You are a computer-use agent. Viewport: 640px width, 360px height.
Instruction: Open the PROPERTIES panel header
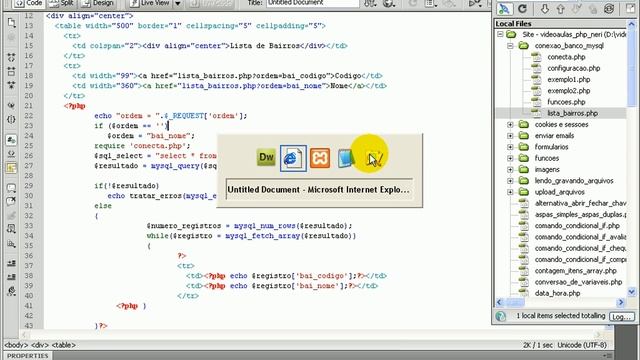tap(28, 356)
